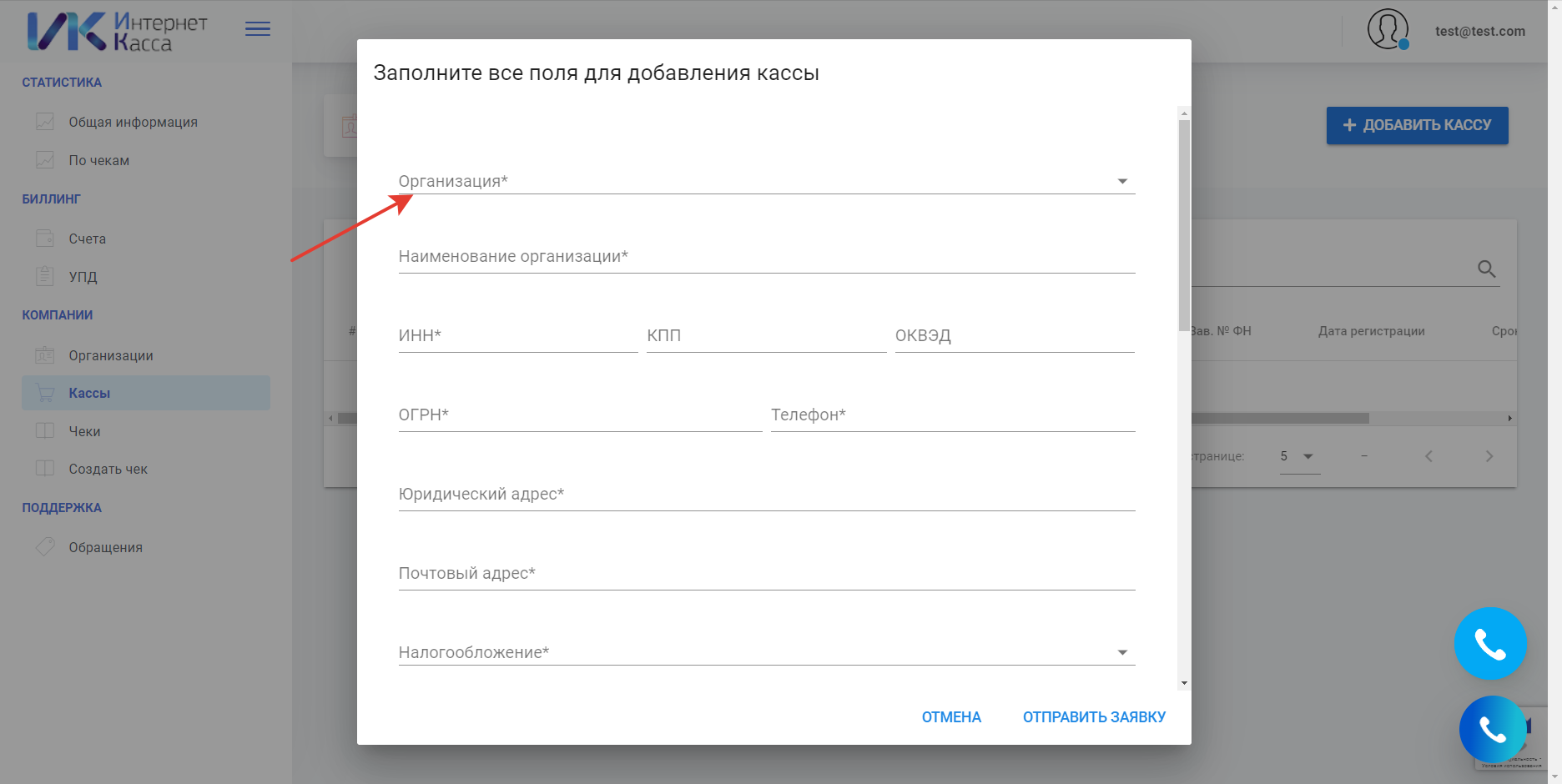Viewport: 1562px width, 784px height.
Task: Click КОМПАНИИ section heading
Action: [57, 315]
